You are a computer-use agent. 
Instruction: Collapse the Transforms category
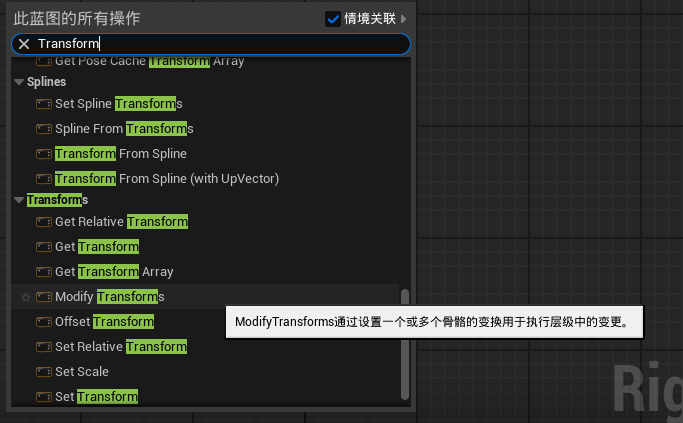tap(19, 200)
